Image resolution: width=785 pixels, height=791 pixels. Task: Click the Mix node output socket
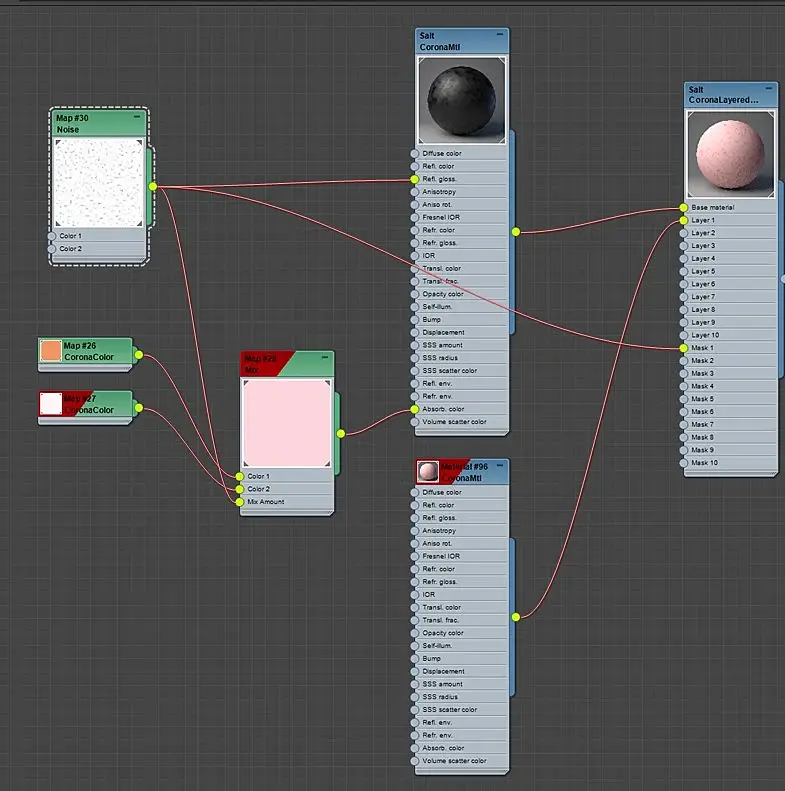(341, 433)
